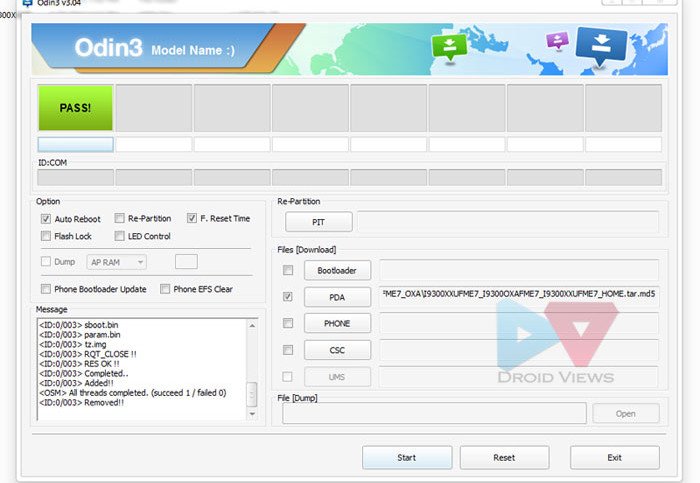Screen dimensions: 700x483
Task: Click the 'RES OK !!' log line
Action: [79, 364]
